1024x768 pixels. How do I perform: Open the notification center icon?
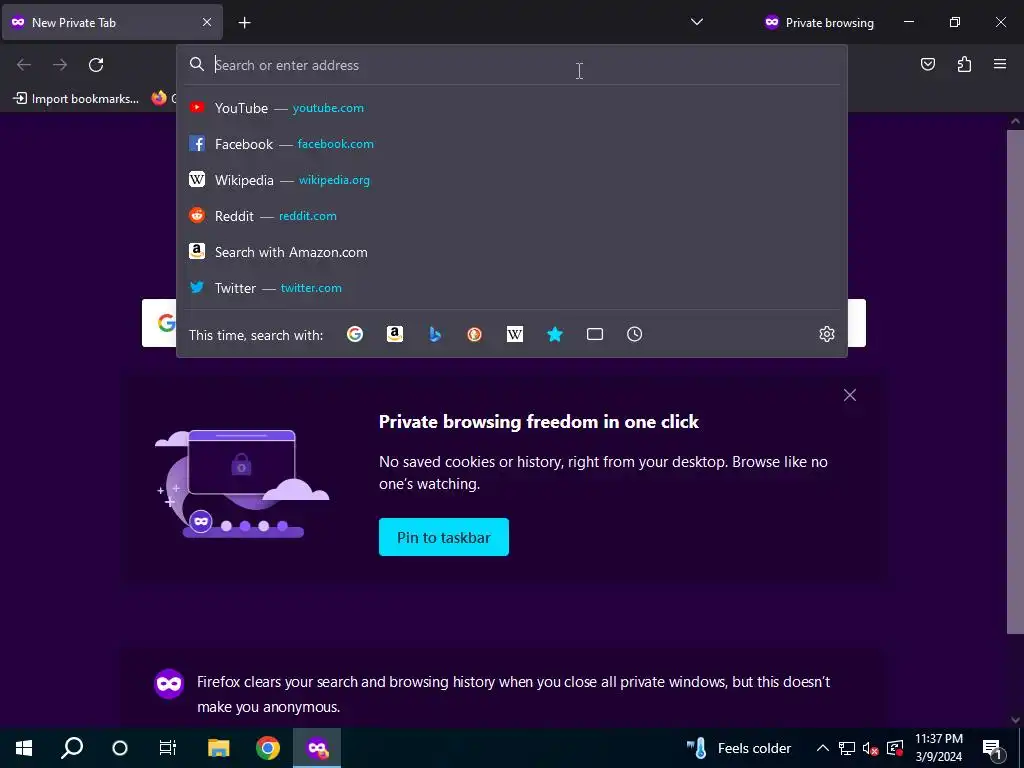(991, 748)
